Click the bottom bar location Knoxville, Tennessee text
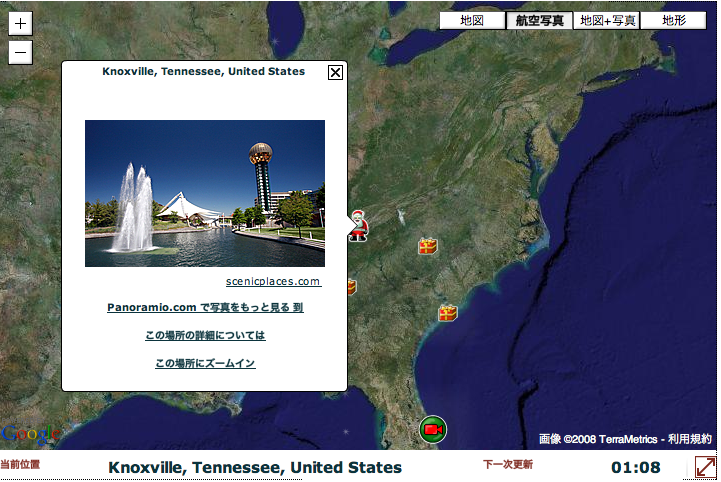Image resolution: width=721 pixels, height=482 pixels. pyautogui.click(x=255, y=467)
